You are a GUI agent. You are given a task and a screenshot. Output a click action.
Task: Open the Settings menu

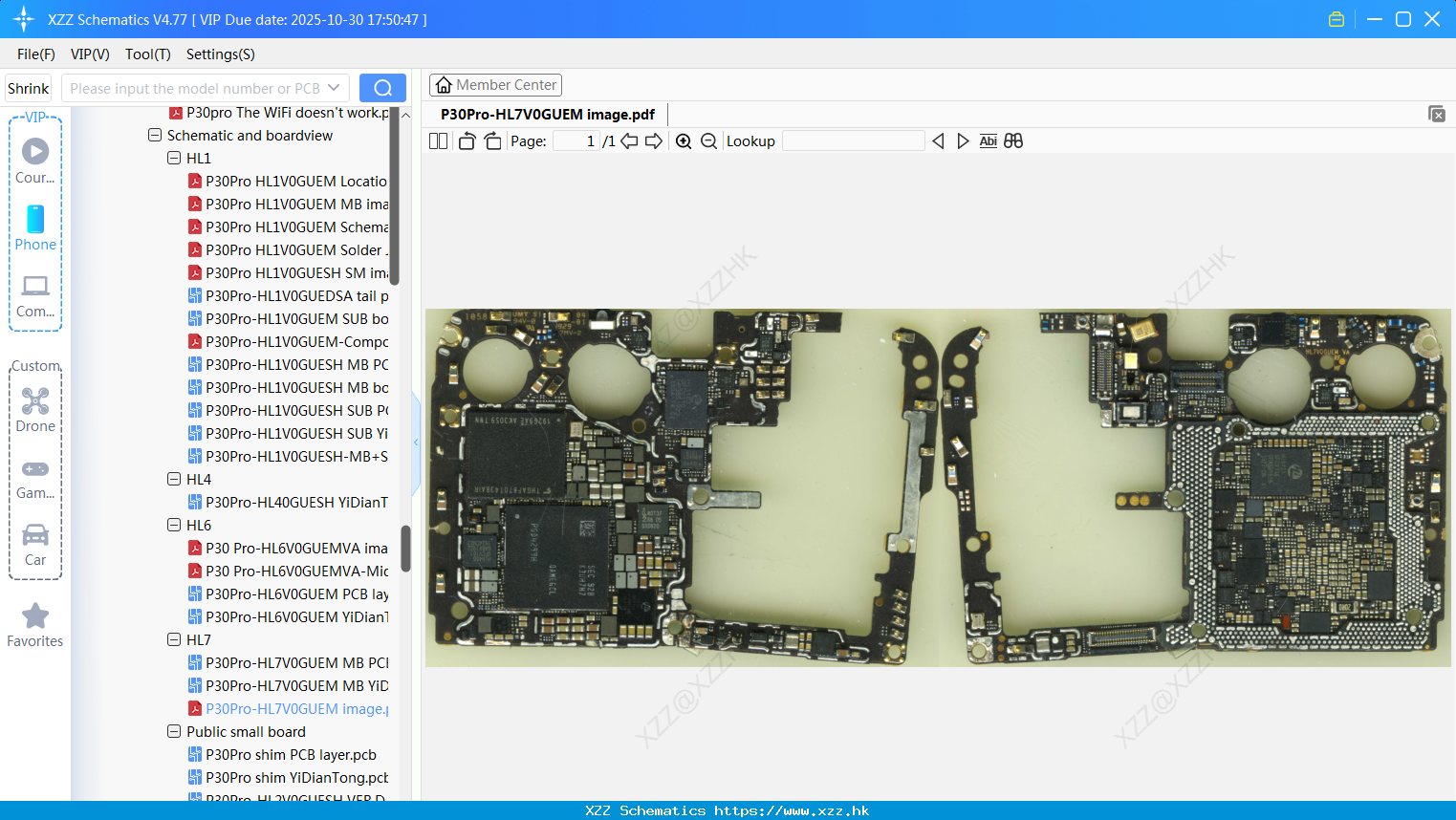click(x=221, y=54)
